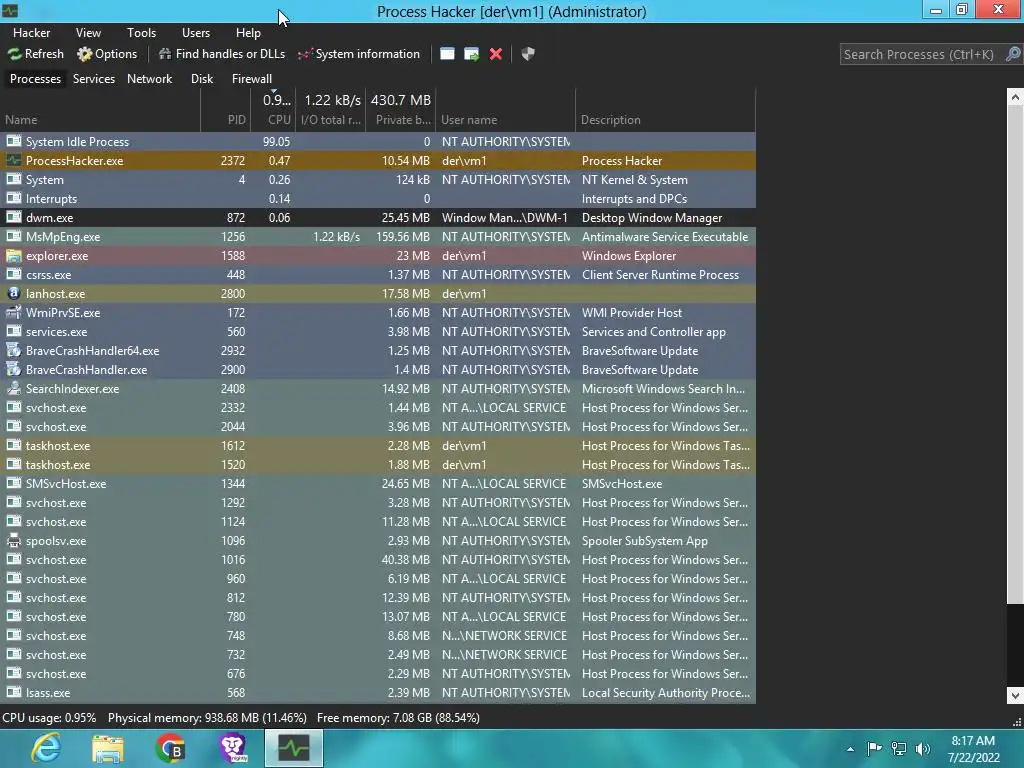Sort by the Name column header
Viewport: 1024px width, 768px height.
[x=100, y=110]
